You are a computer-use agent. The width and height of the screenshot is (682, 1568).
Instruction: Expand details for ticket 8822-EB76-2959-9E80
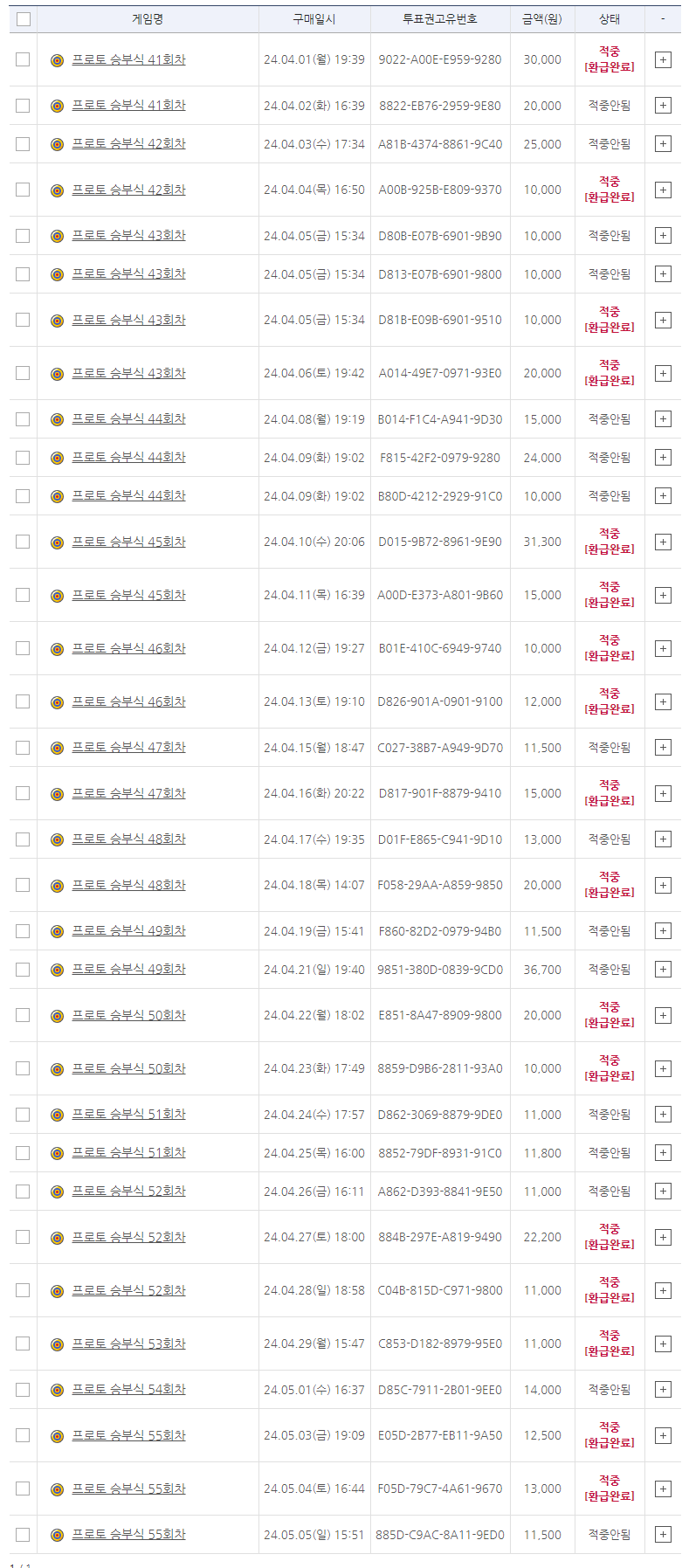point(663,106)
